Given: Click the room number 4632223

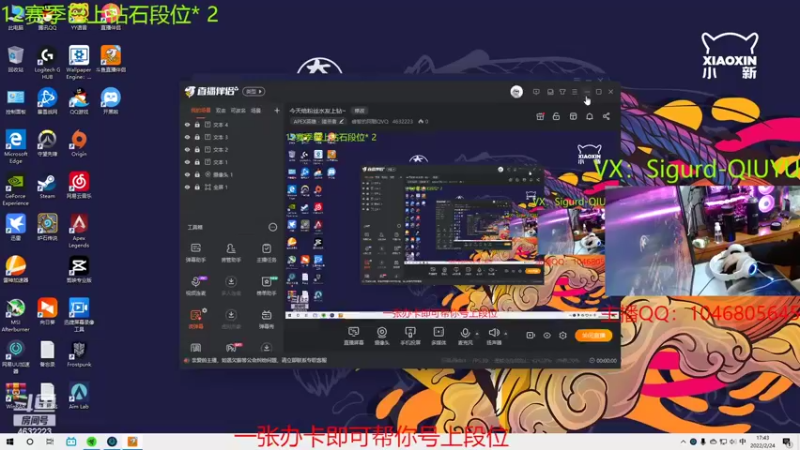Looking at the screenshot, I should click(403, 121).
